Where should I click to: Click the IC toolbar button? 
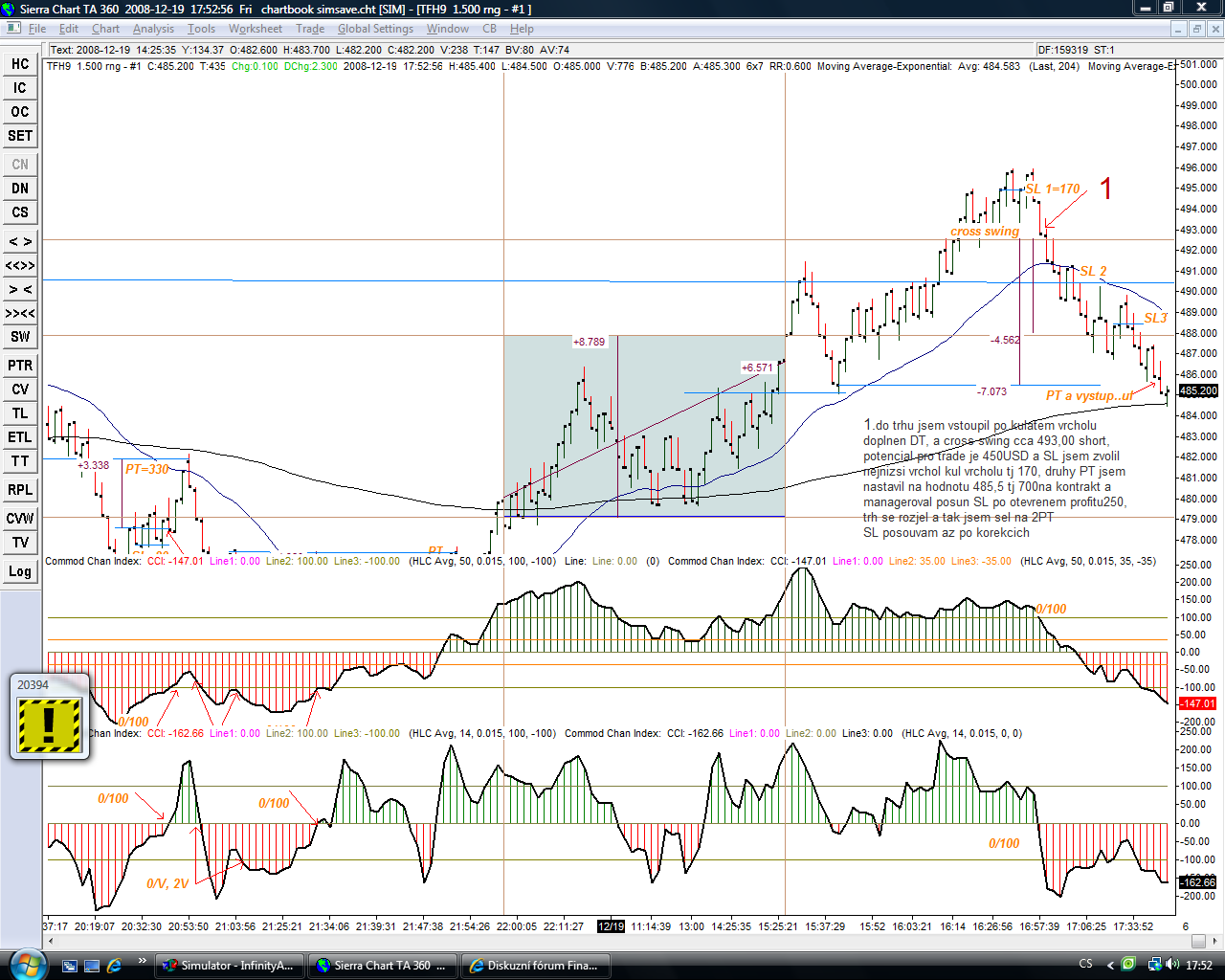[x=20, y=88]
